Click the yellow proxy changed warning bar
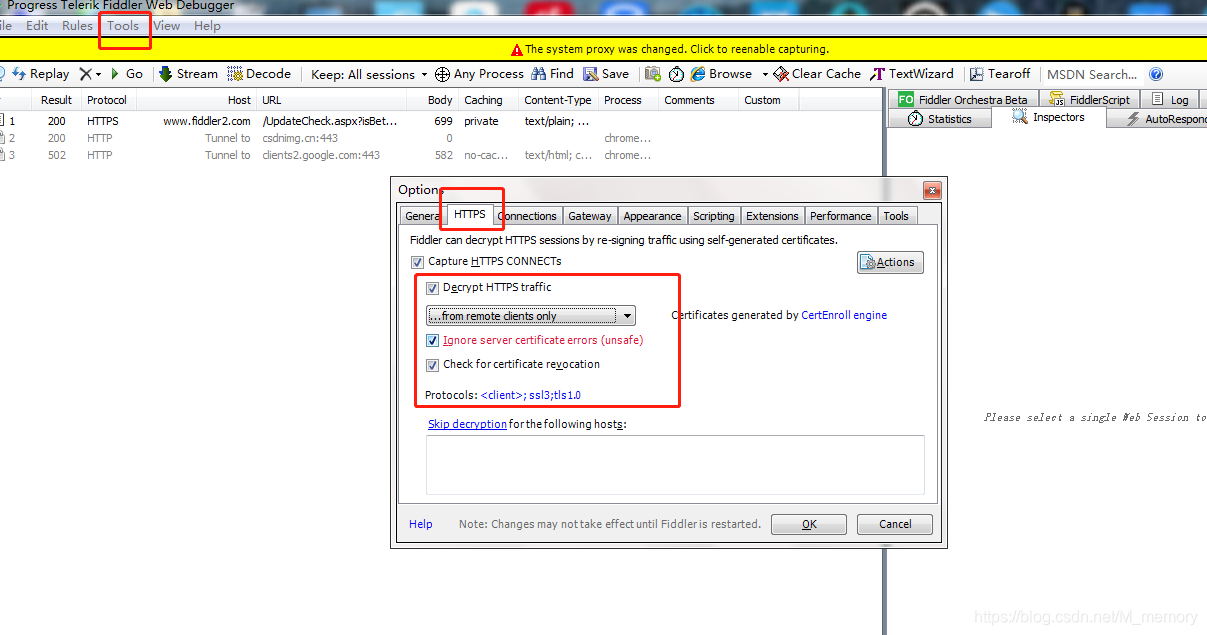 pyautogui.click(x=603, y=48)
